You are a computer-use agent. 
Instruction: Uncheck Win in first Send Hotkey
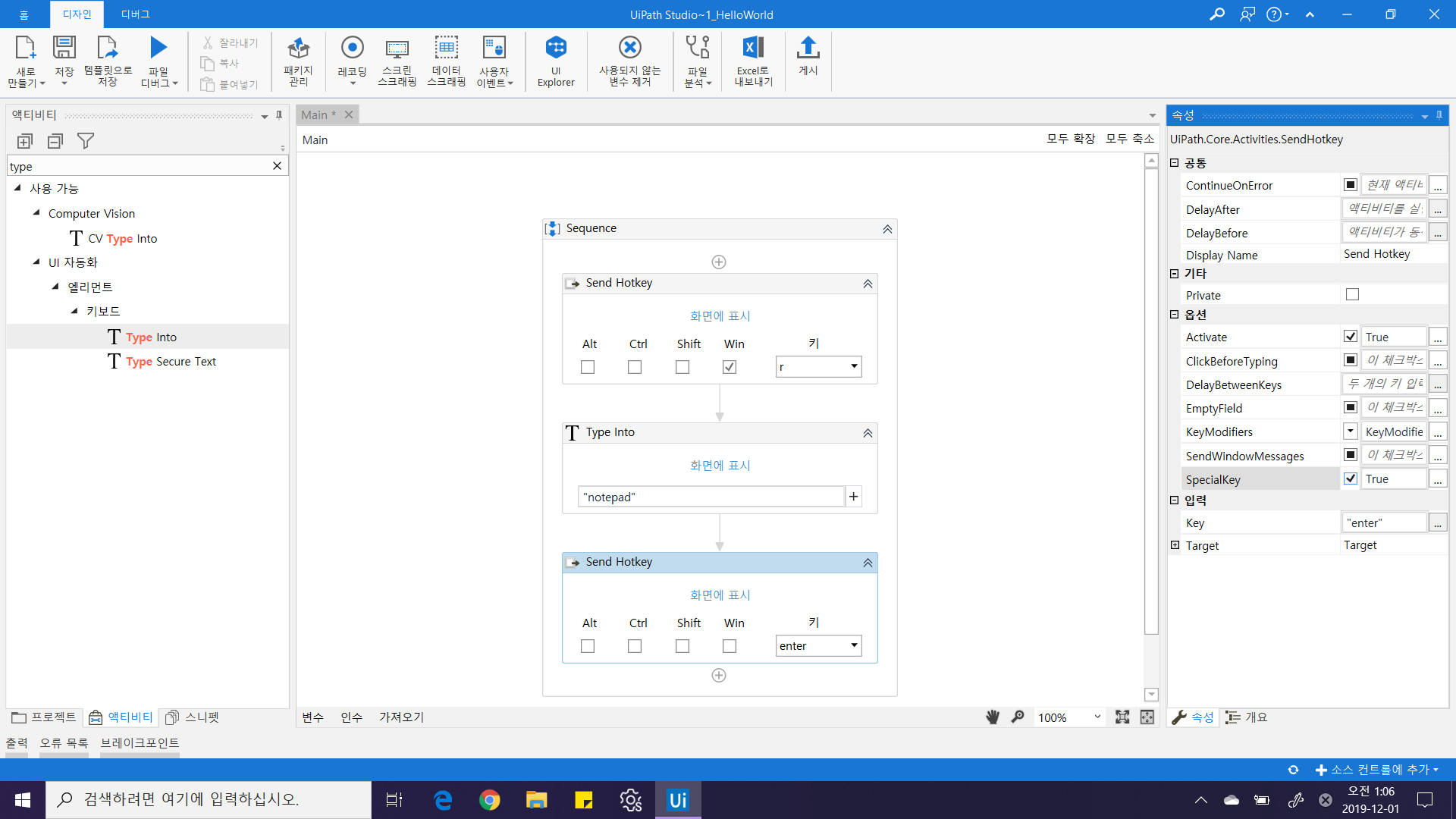(x=730, y=367)
